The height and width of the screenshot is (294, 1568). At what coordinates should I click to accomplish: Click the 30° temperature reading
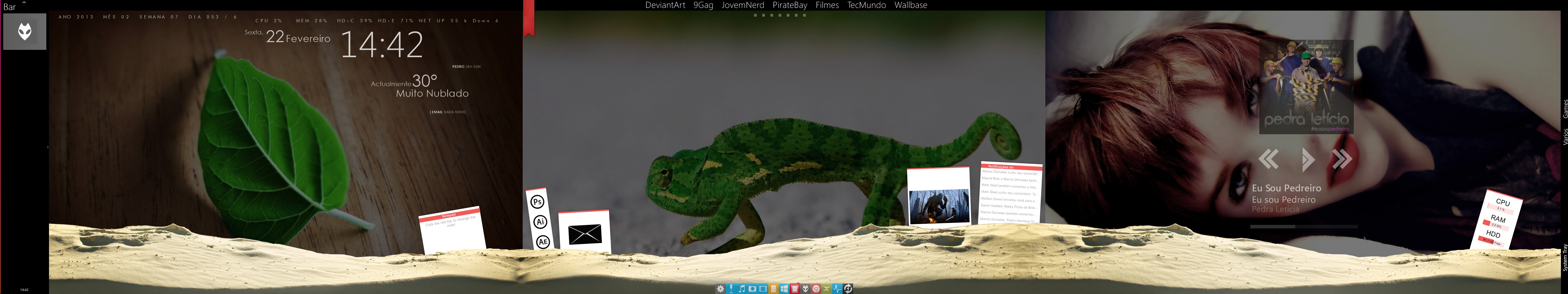[x=425, y=80]
